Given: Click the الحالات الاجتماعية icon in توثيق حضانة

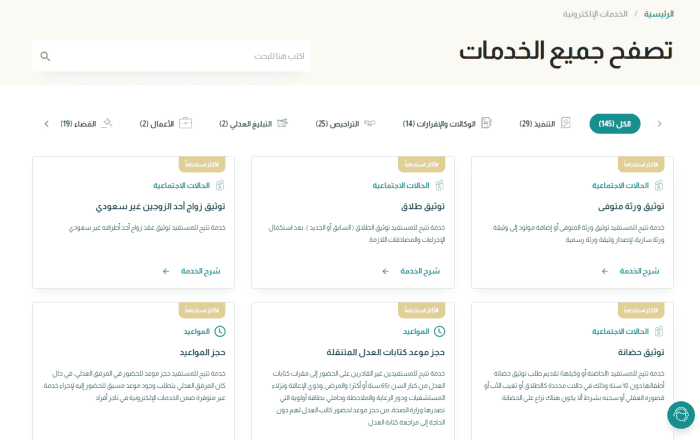Looking at the screenshot, I should click(x=658, y=331).
